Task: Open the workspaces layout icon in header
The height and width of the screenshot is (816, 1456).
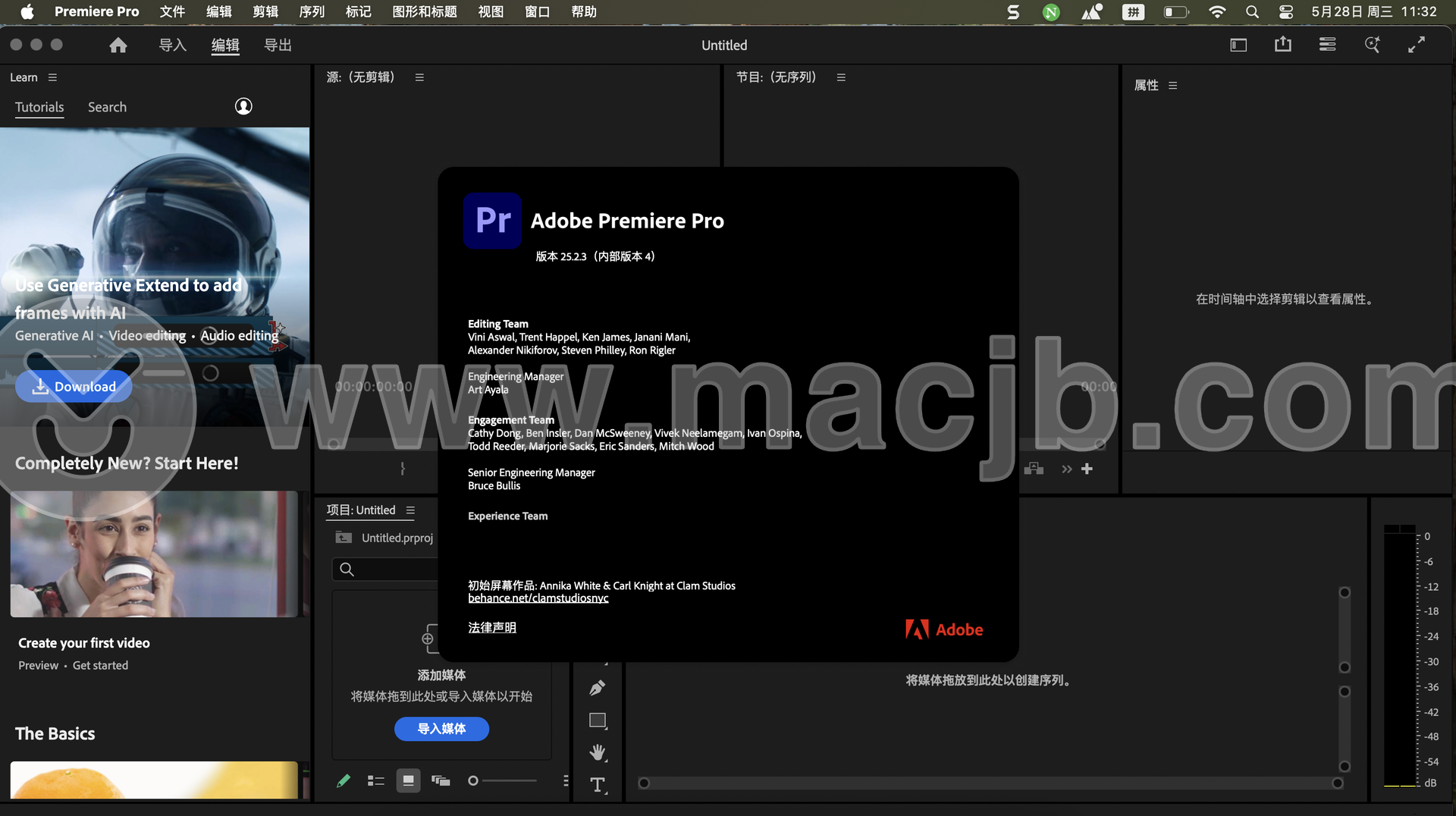Action: [x=1238, y=46]
